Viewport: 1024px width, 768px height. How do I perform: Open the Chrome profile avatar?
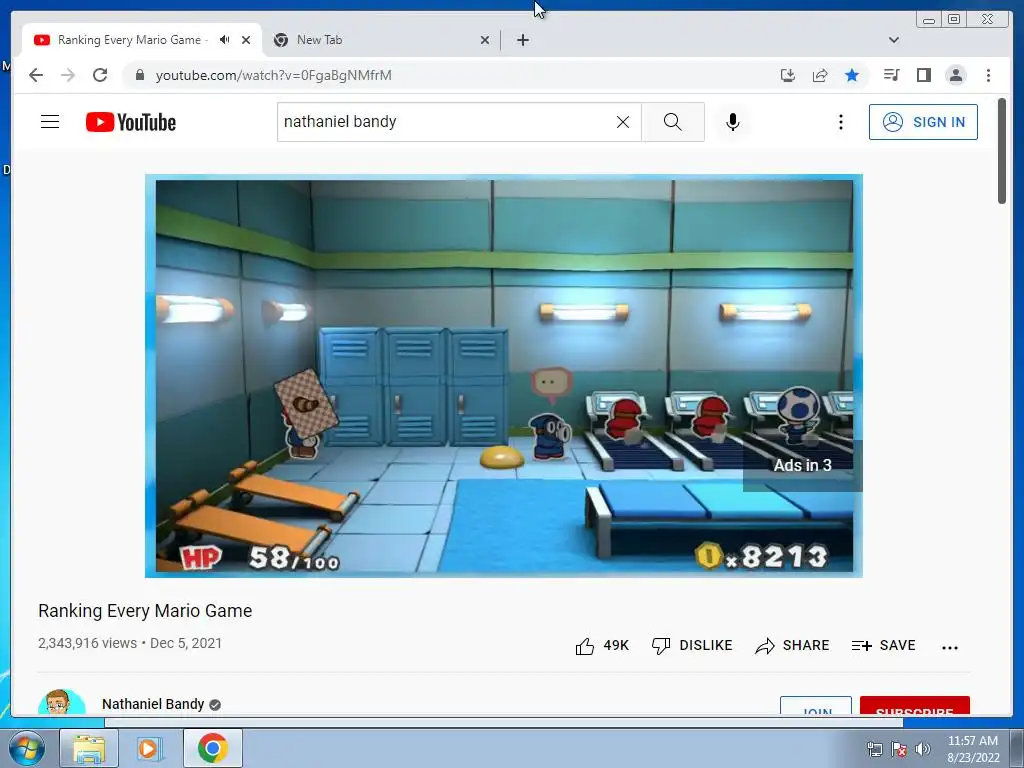point(955,75)
